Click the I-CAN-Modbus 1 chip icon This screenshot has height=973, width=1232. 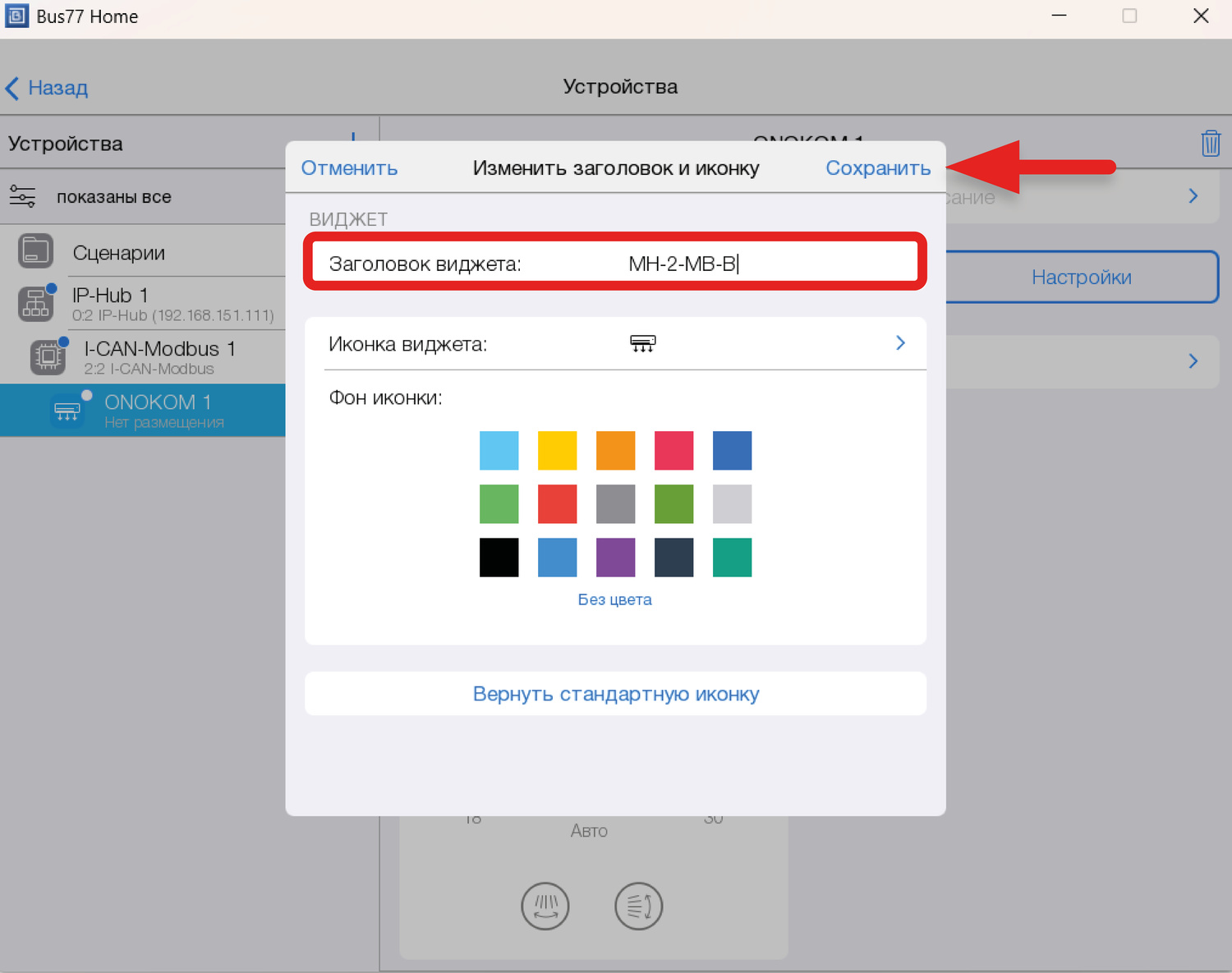click(48, 356)
